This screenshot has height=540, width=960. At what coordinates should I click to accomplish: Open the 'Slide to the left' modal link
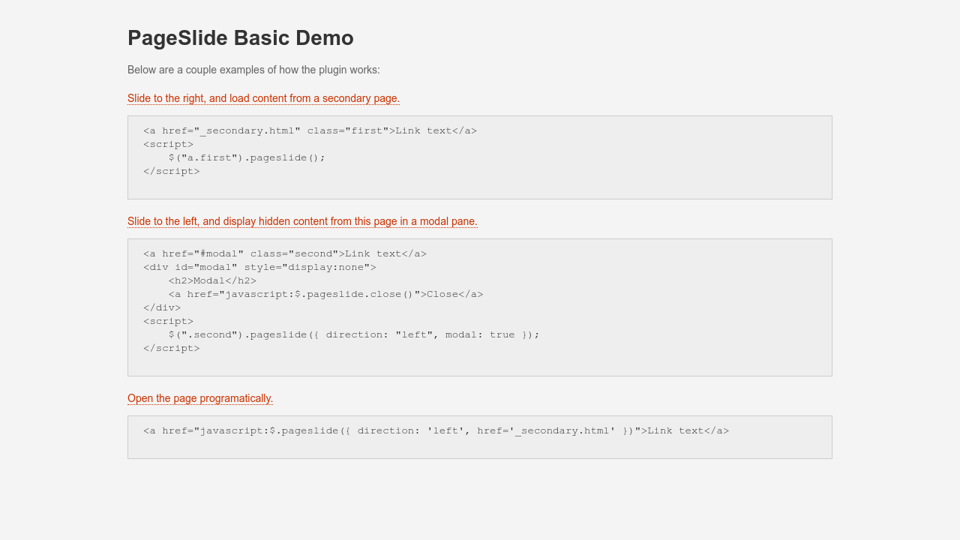coord(302,221)
